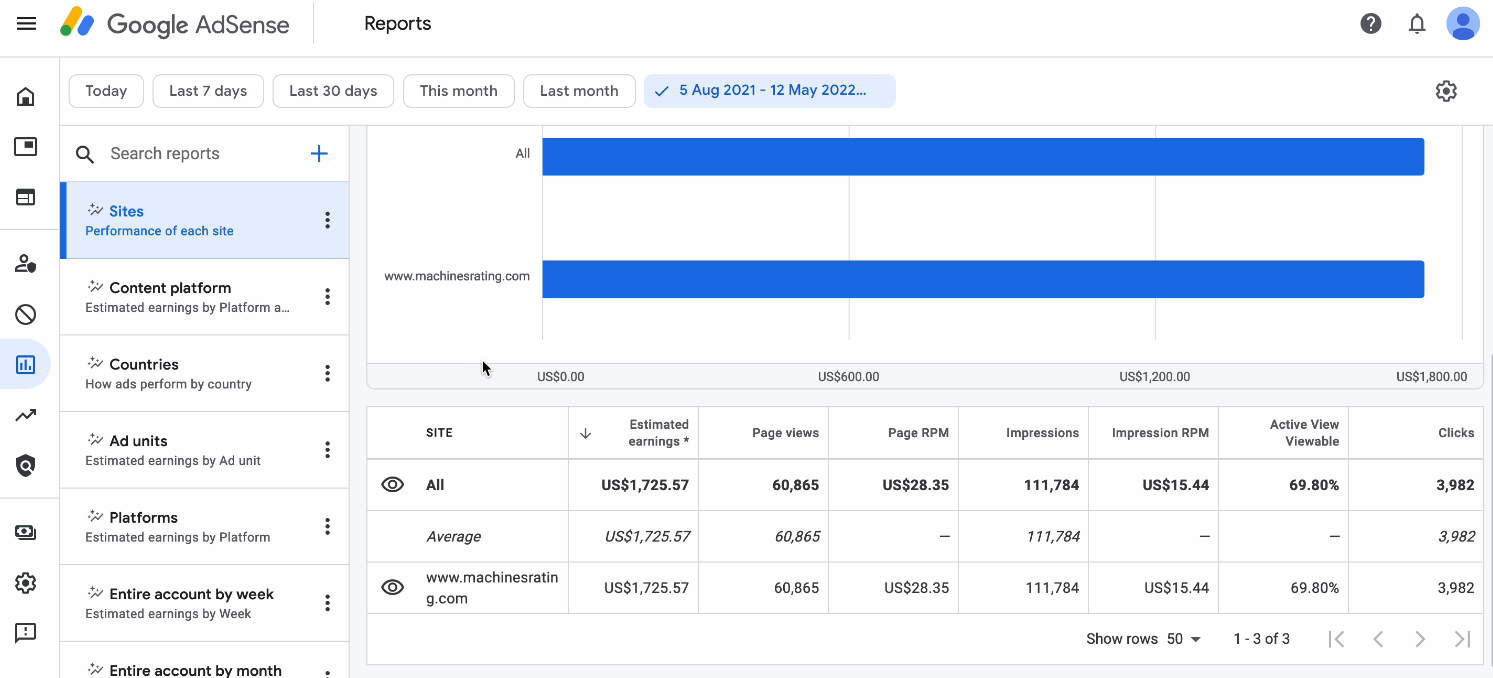Open the Ads section in sidebar
This screenshot has width=1493, height=678.
pyautogui.click(x=26, y=147)
